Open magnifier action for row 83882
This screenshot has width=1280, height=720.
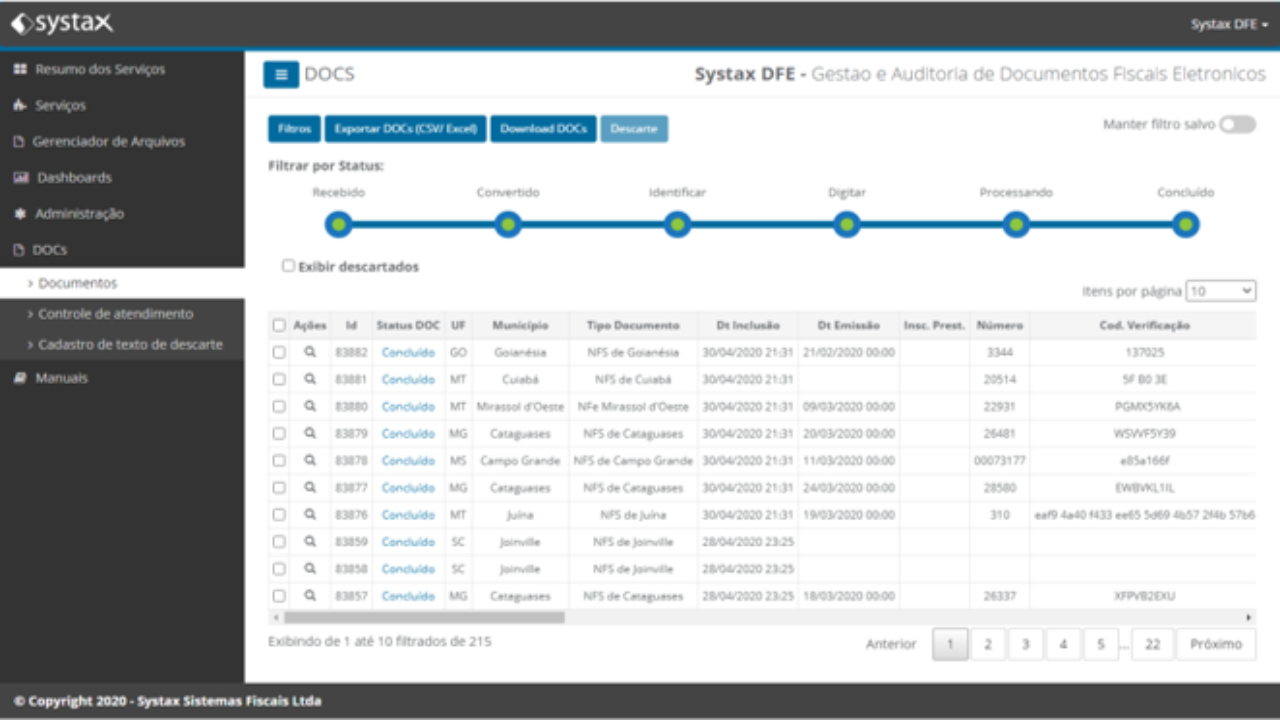(x=310, y=352)
